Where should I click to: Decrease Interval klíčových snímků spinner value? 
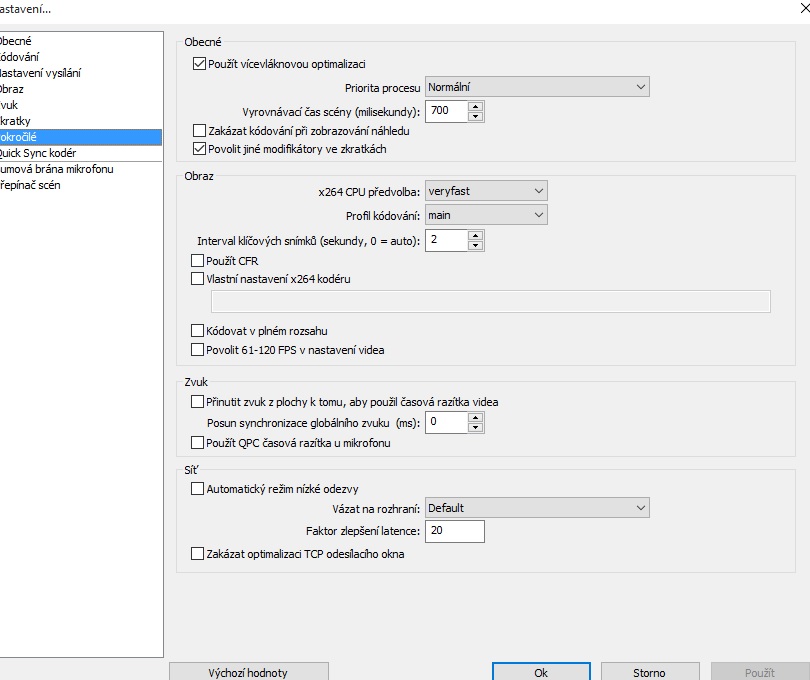[476, 245]
